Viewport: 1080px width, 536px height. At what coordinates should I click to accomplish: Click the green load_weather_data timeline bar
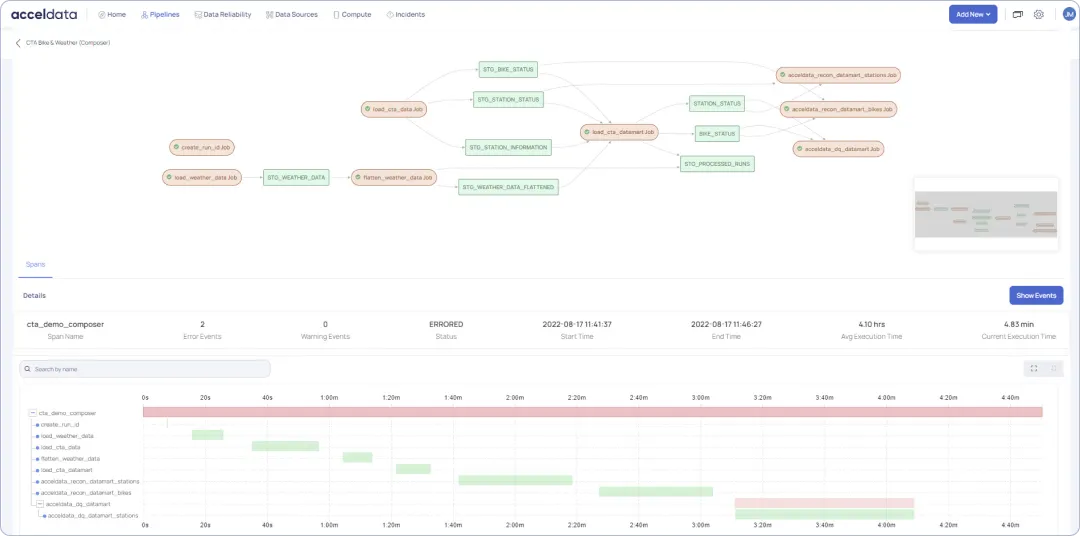pos(207,435)
